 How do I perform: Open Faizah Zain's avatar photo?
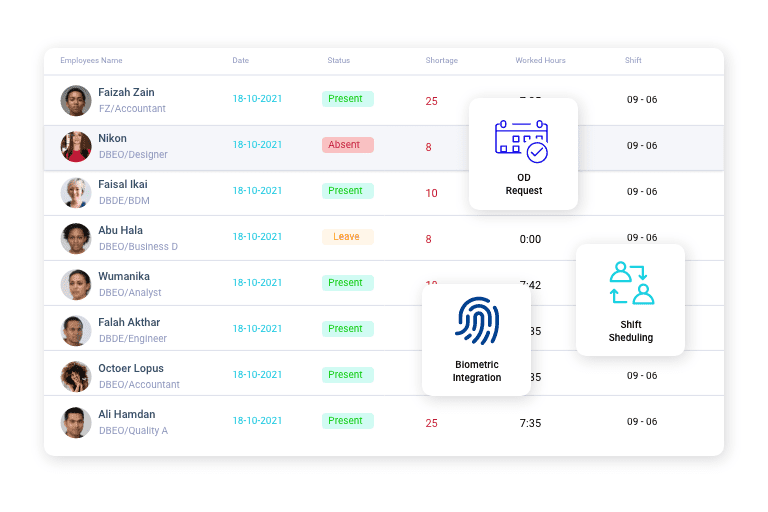point(76,100)
